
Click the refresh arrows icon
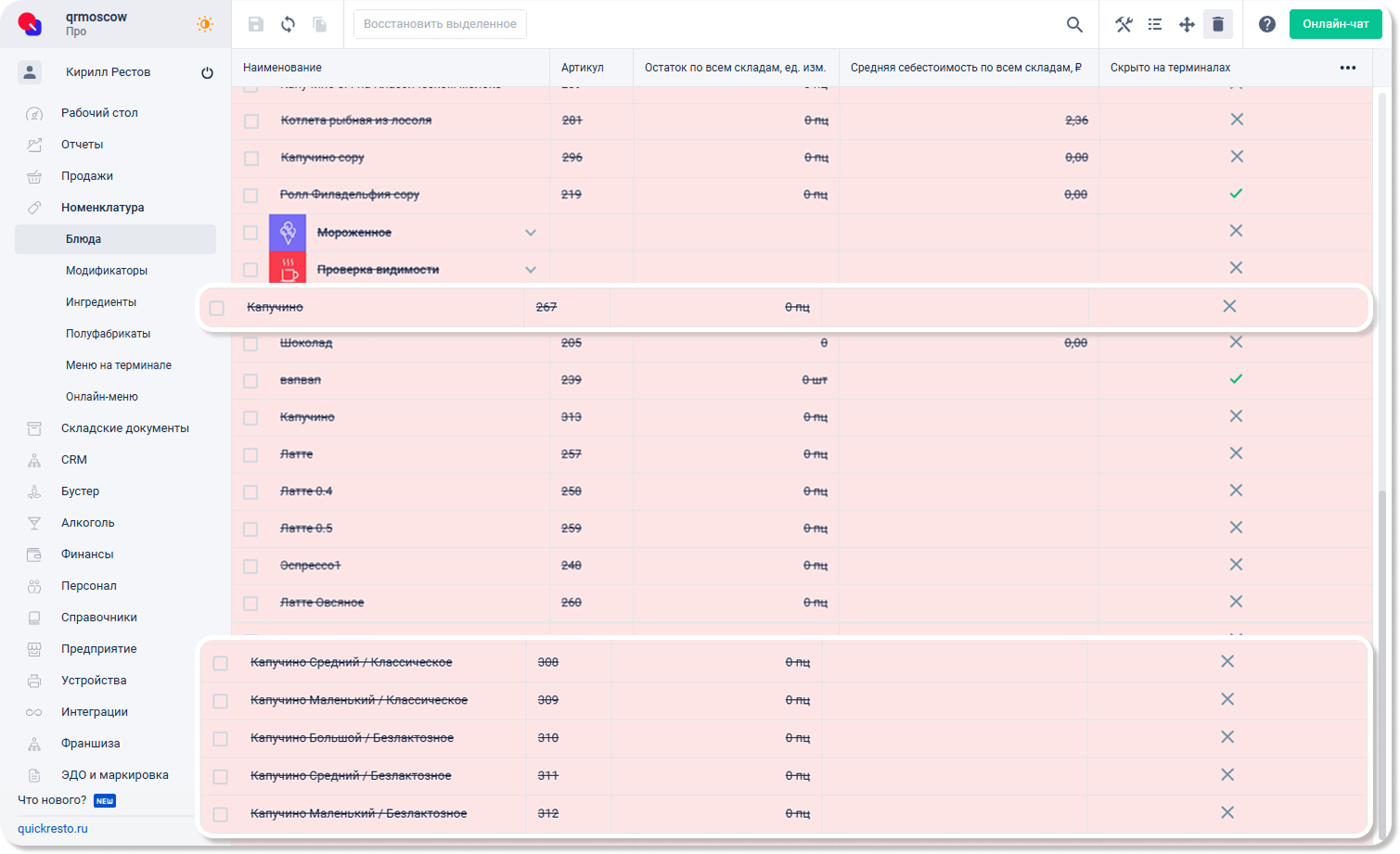click(289, 24)
